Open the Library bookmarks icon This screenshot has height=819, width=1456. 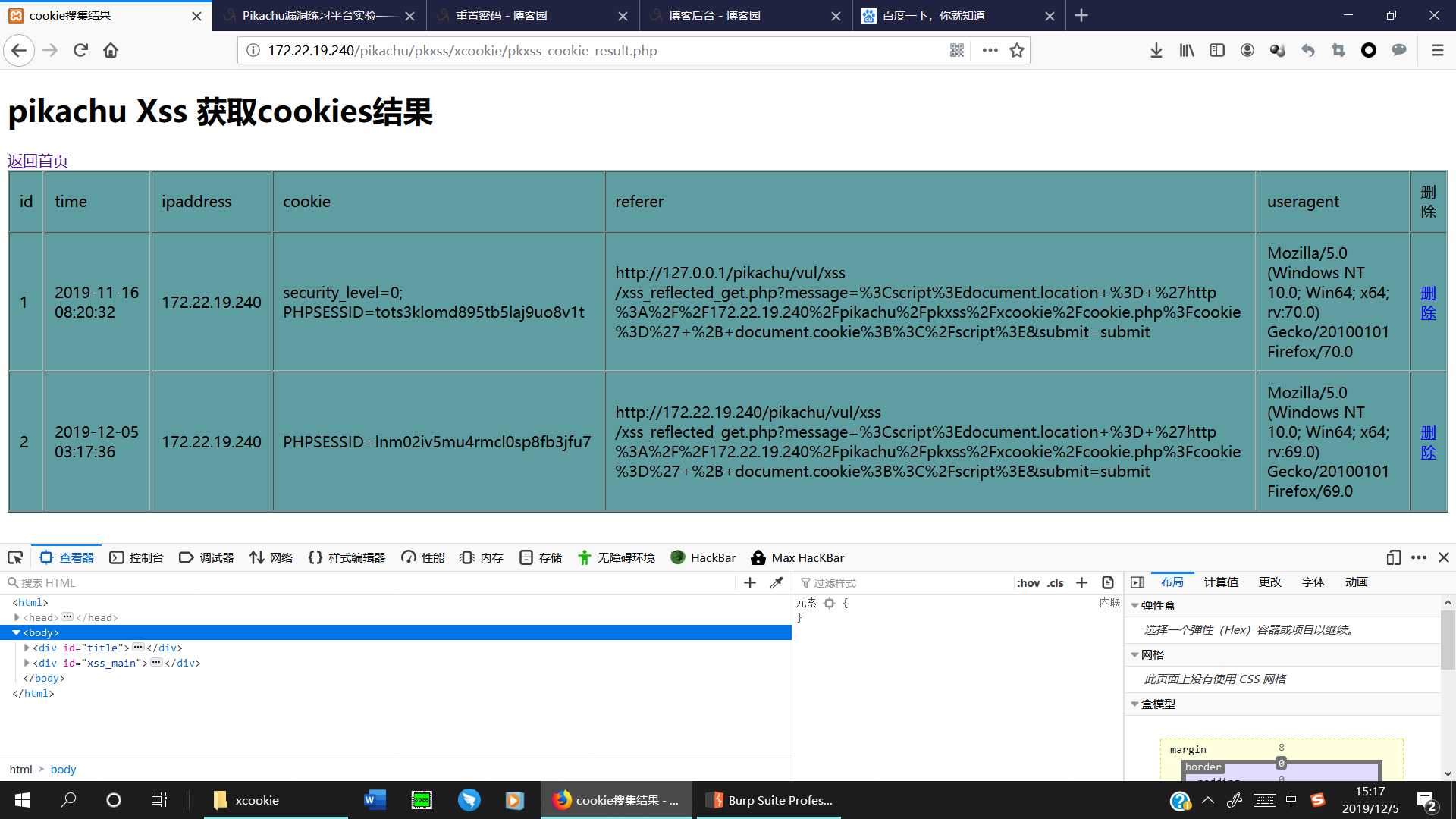coord(1187,51)
